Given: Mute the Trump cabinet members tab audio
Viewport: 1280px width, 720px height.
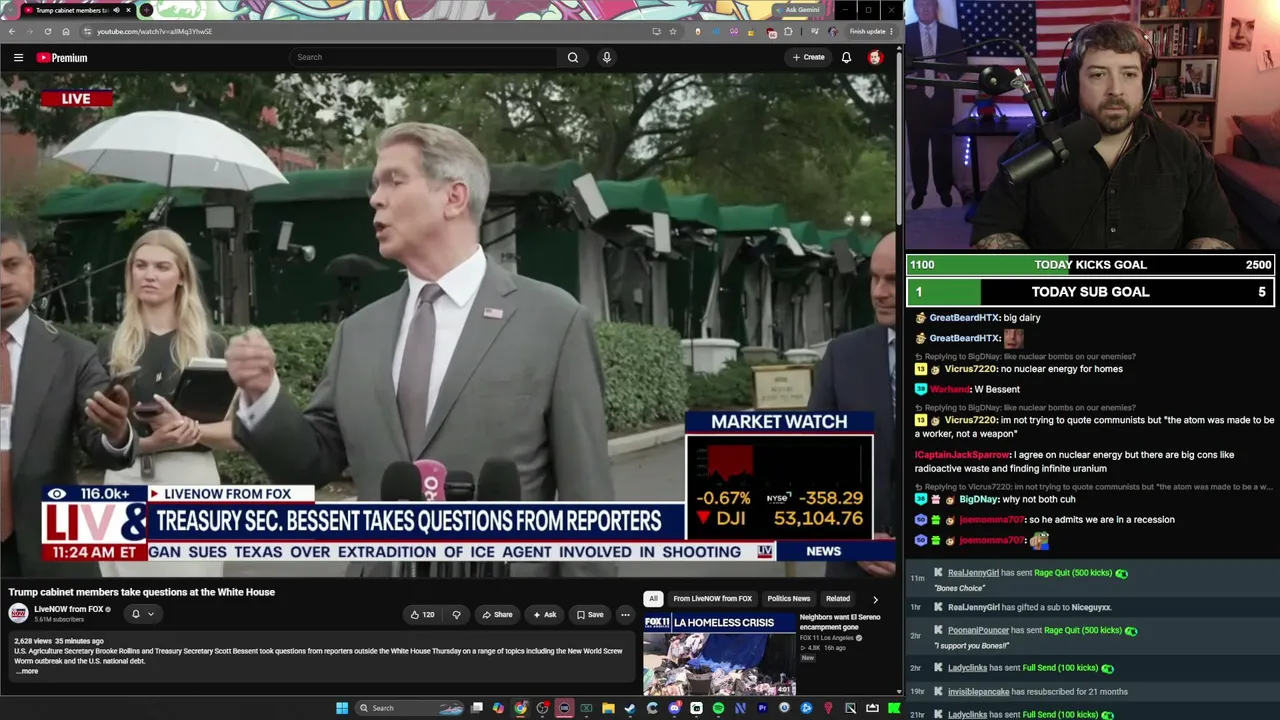Looking at the screenshot, I should pos(116,10).
